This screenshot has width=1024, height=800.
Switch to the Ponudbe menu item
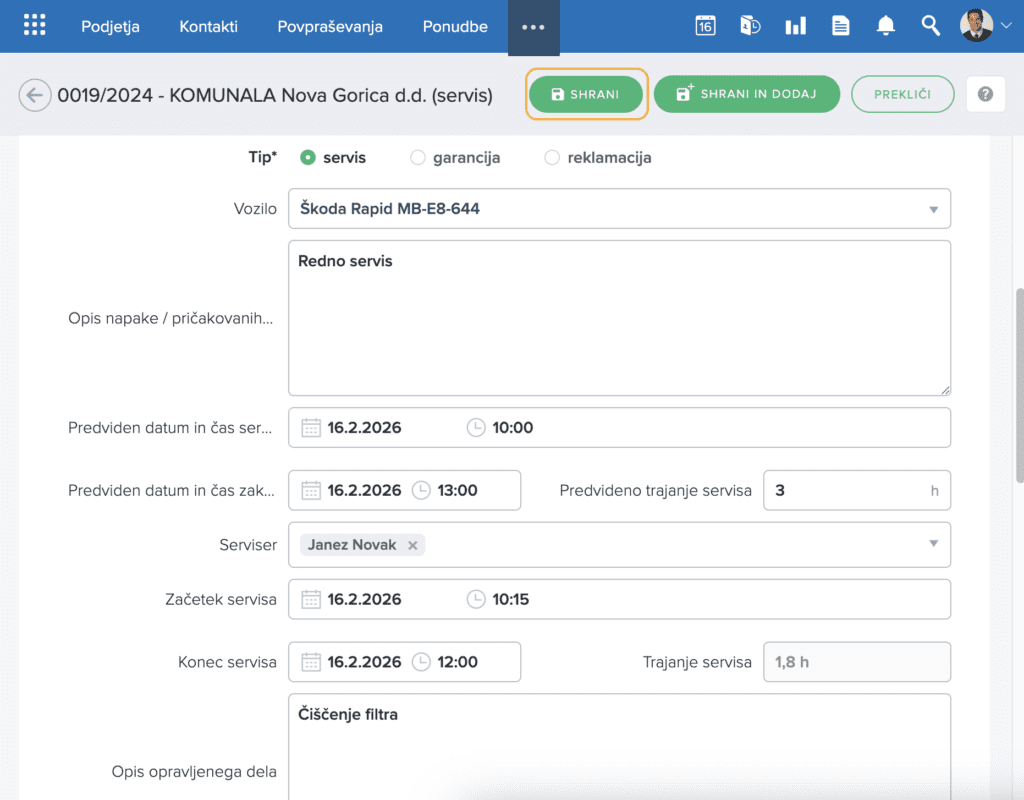click(x=455, y=26)
